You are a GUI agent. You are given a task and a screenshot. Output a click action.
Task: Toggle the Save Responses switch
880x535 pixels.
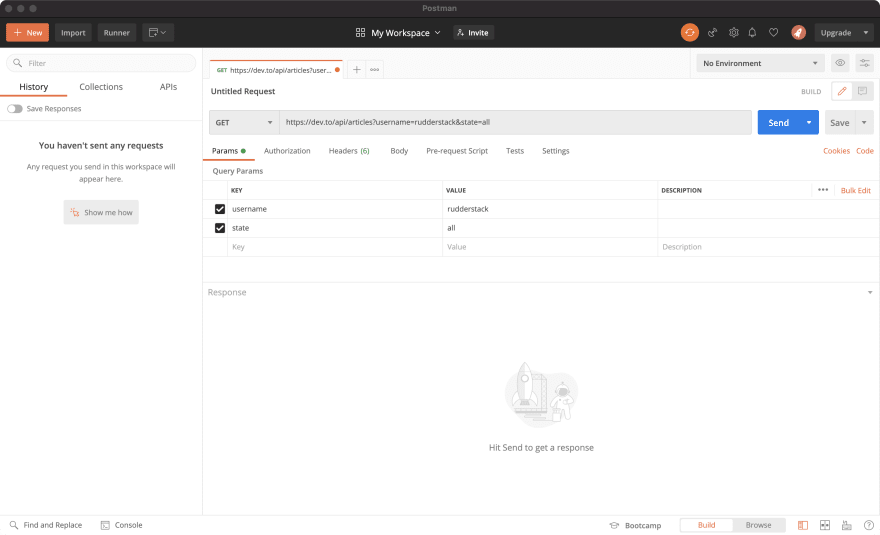[15, 108]
